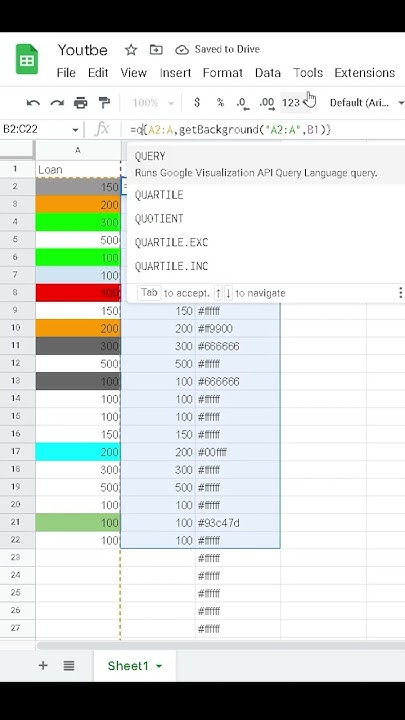Choose the QUARTILE.EXC function suggestion
Image resolution: width=405 pixels, height=720 pixels.
coord(266,242)
